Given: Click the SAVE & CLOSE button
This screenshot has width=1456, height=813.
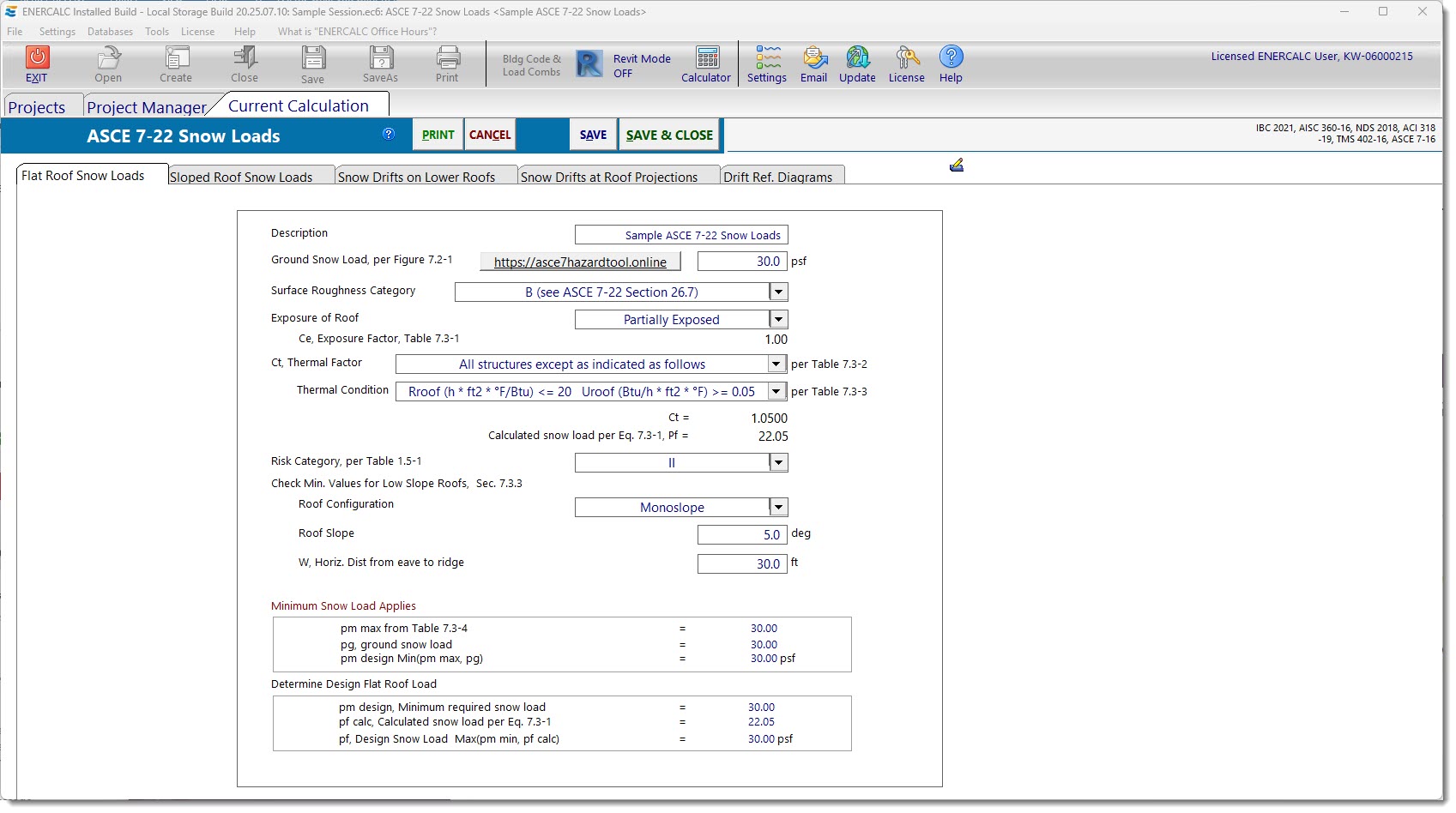Looking at the screenshot, I should coord(669,135).
